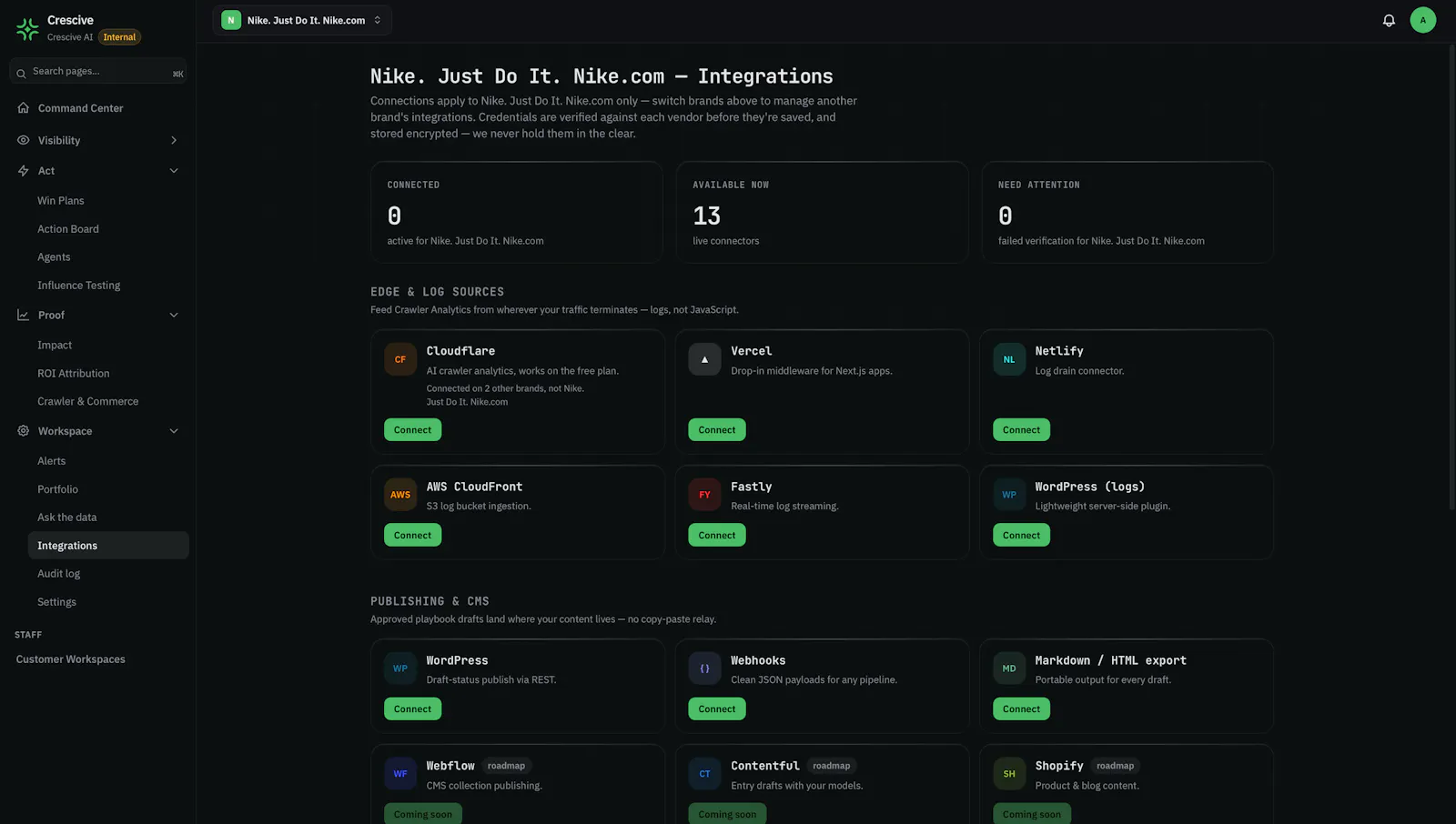
Task: Expand the Visibility section chevron
Action: click(174, 140)
